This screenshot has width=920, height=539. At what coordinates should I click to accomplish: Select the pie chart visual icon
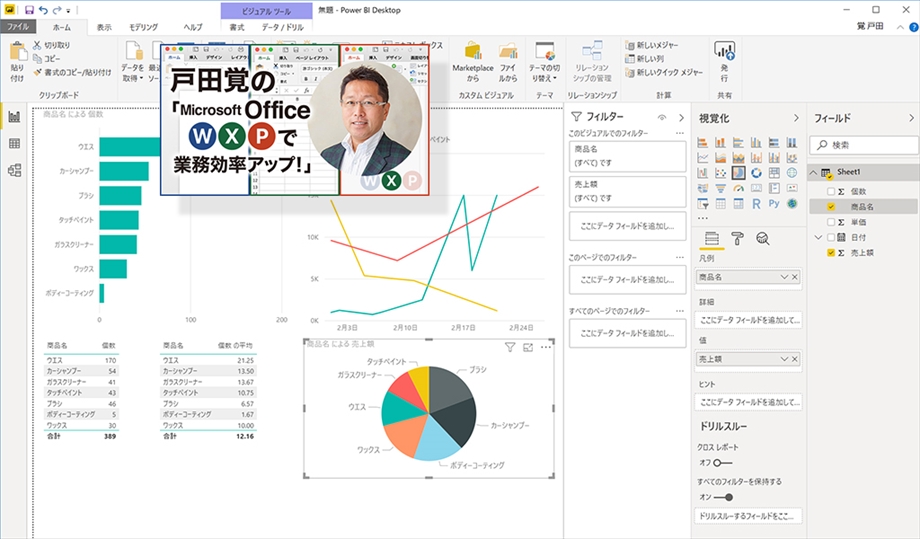click(738, 173)
